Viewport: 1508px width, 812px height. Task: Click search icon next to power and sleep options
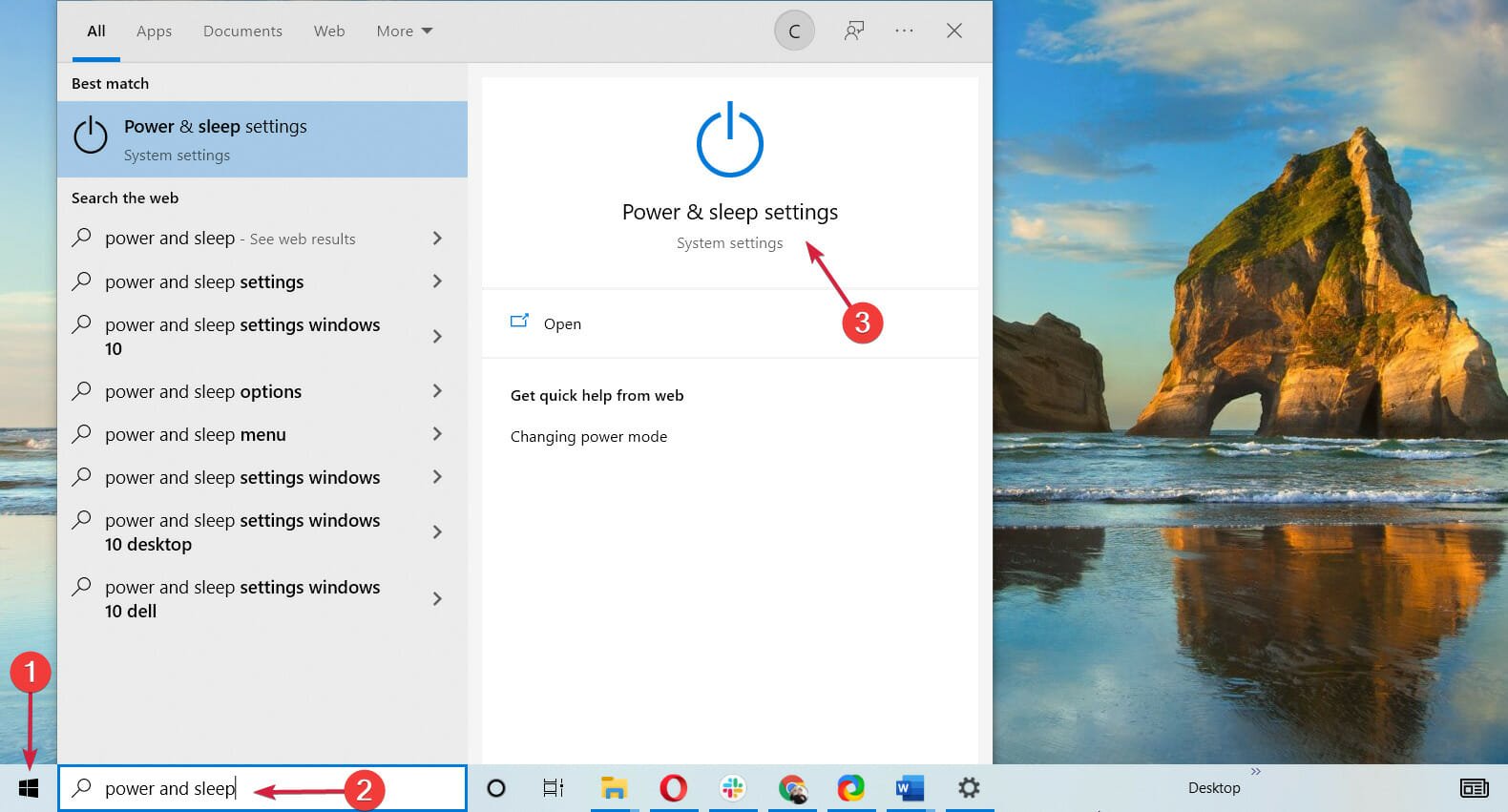(x=82, y=390)
